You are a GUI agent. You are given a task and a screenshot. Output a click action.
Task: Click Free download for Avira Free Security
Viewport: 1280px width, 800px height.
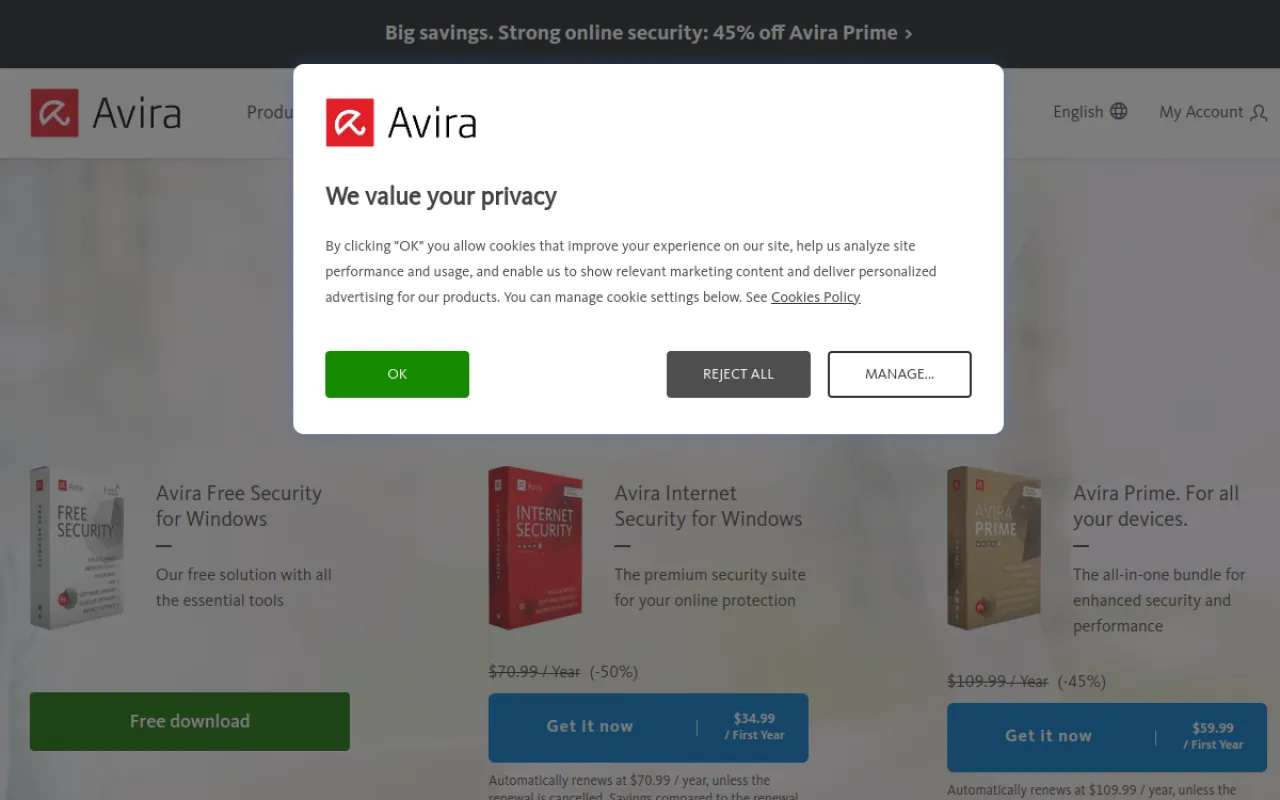189,721
